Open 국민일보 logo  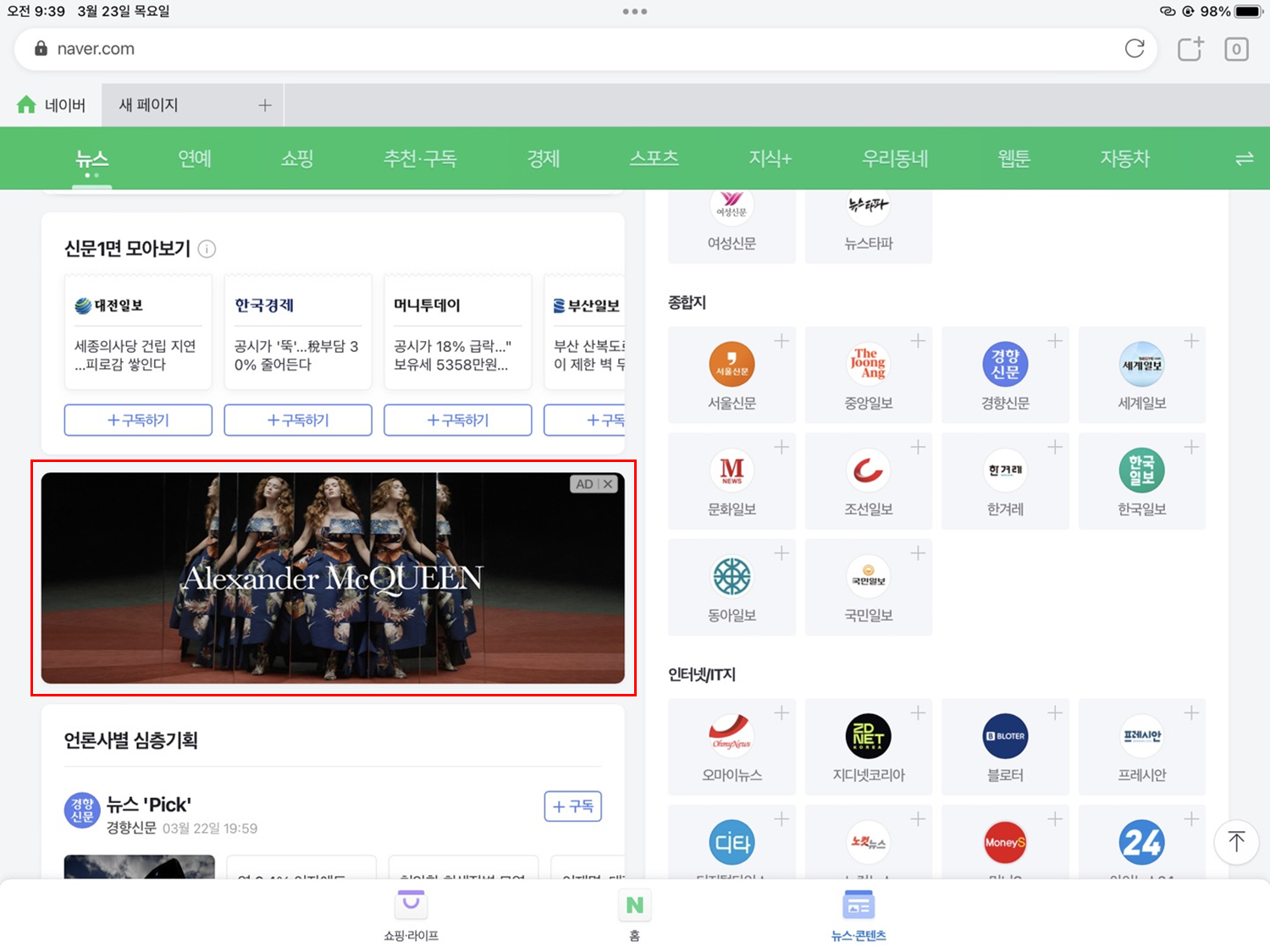tap(869, 577)
